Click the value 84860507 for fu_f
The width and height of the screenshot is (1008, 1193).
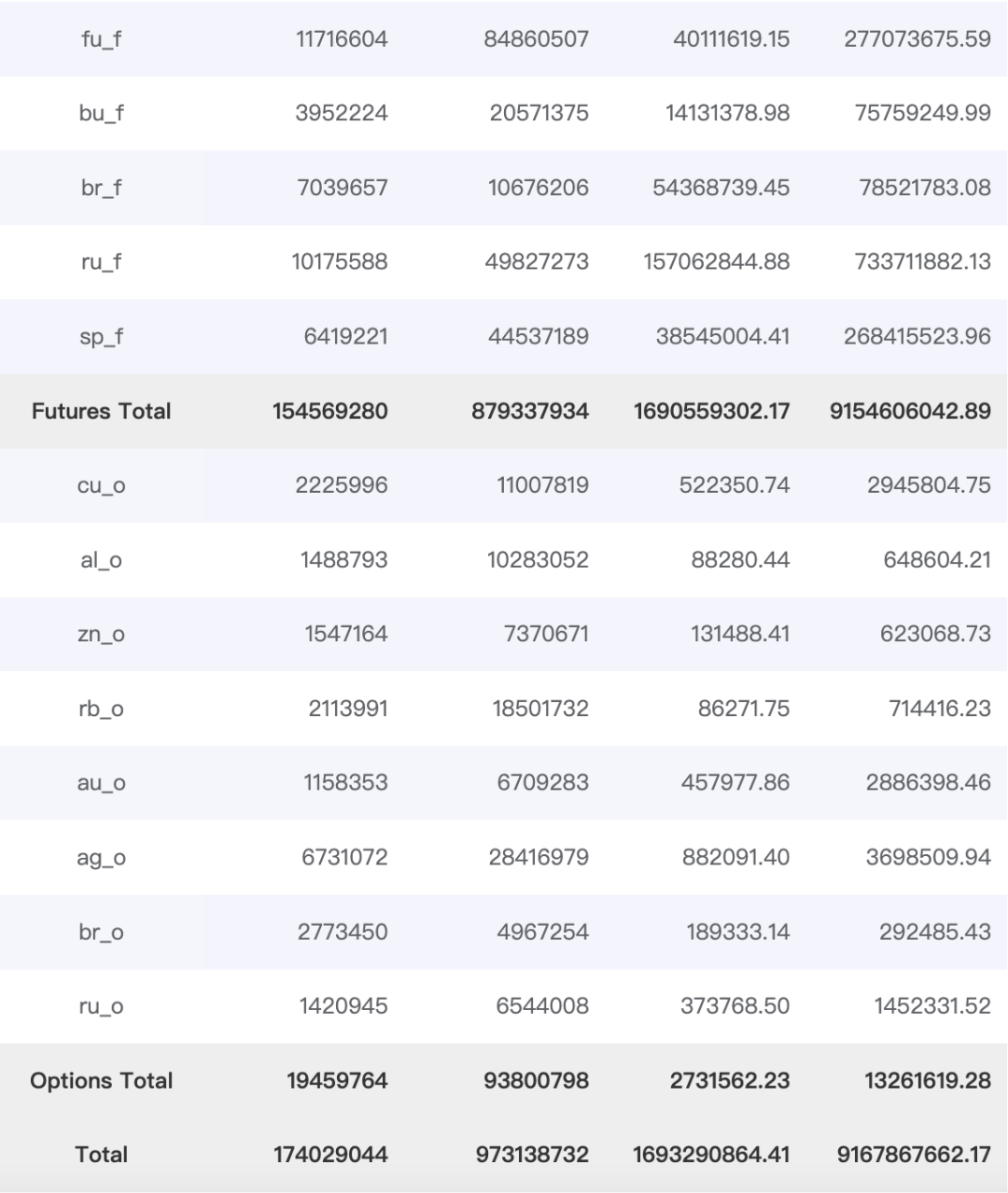[x=536, y=39]
